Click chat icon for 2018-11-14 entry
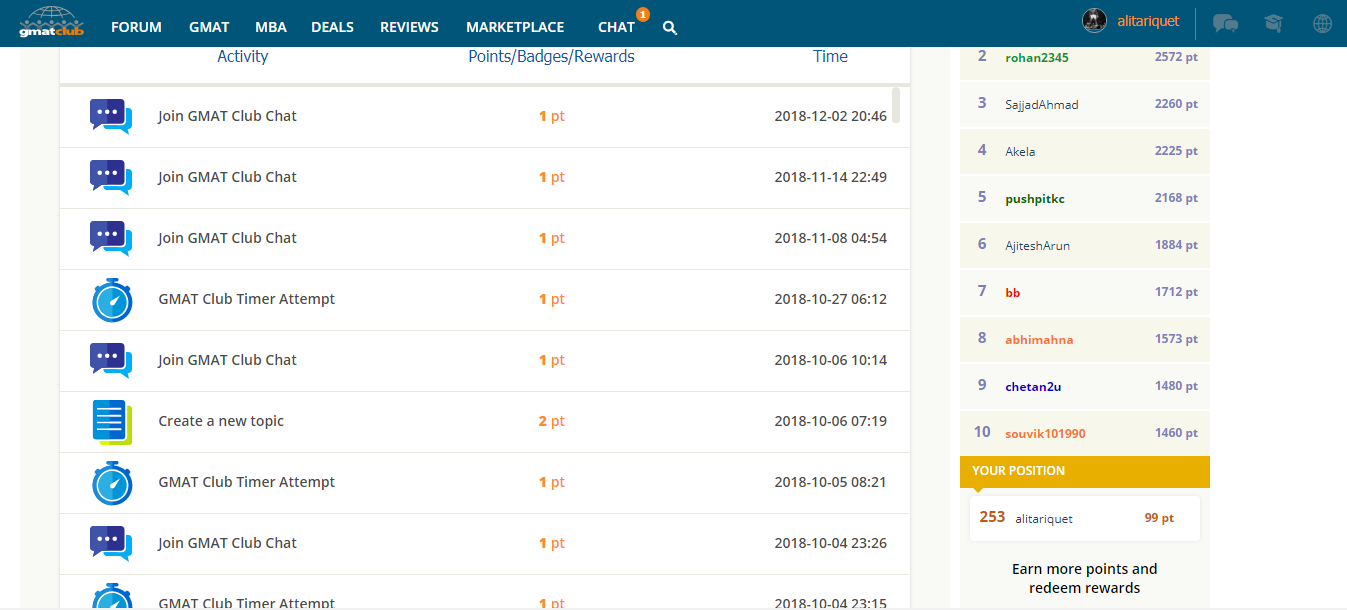Viewport: 1347px width, 610px height. point(111,177)
